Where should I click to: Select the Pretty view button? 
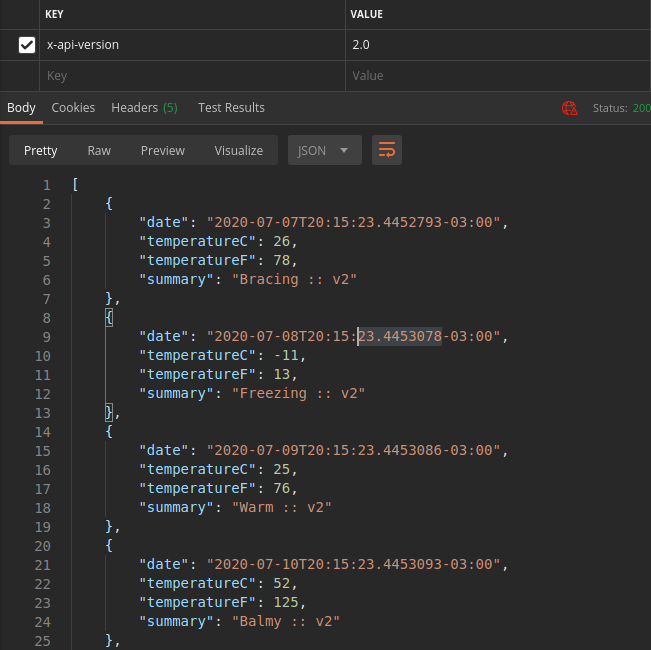coord(41,150)
